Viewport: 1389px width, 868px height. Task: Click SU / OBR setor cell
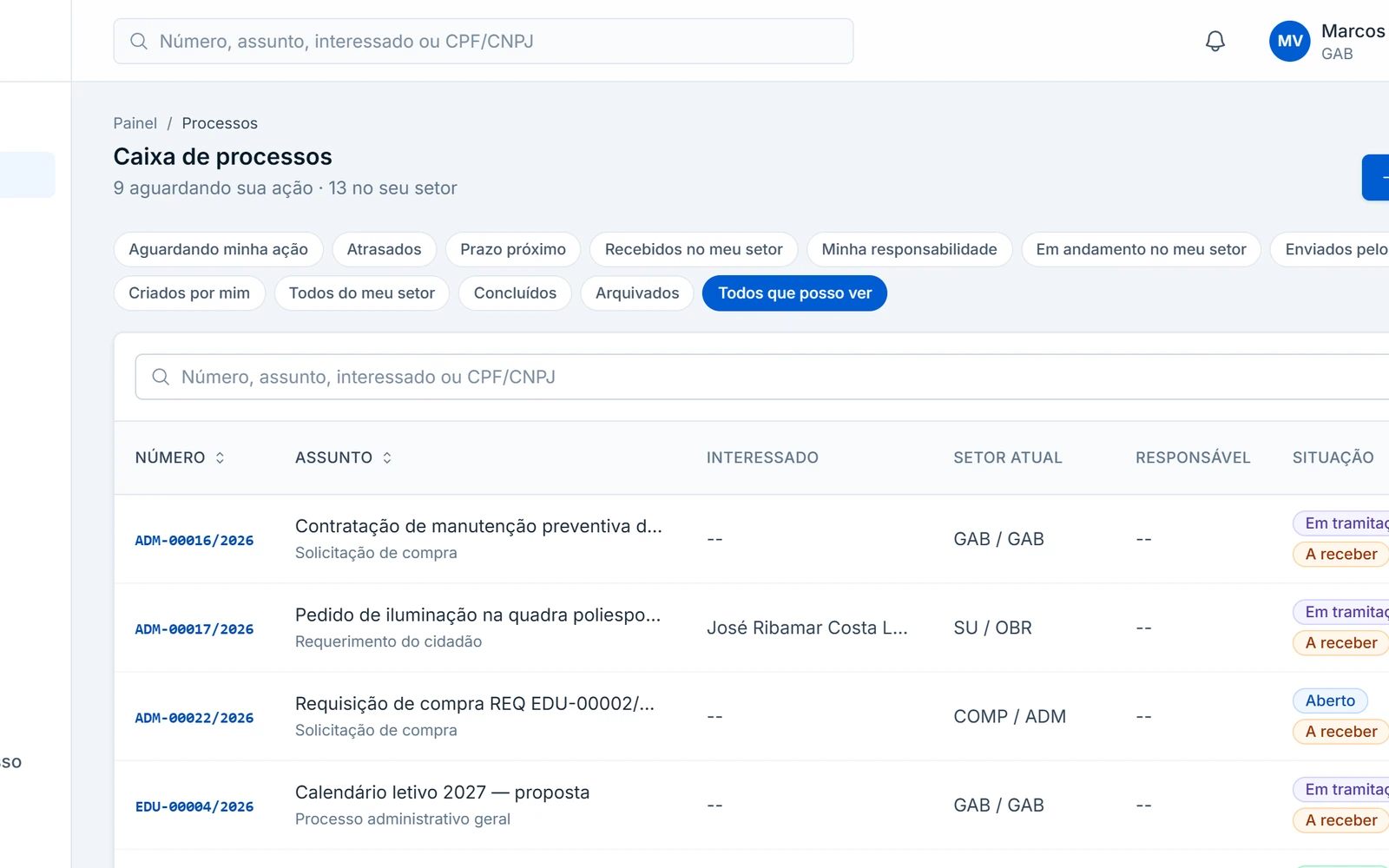[x=992, y=628]
